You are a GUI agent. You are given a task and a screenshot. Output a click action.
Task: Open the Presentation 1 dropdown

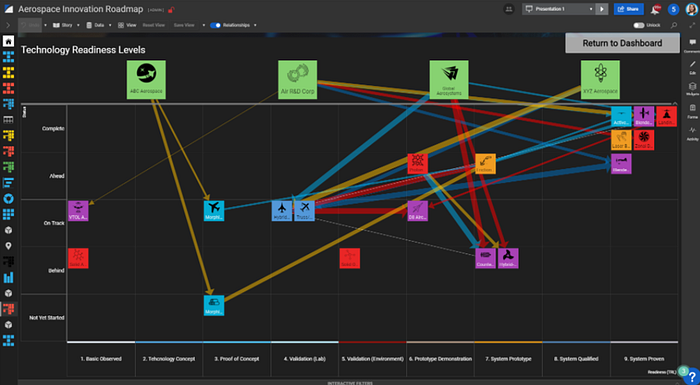tap(559, 9)
